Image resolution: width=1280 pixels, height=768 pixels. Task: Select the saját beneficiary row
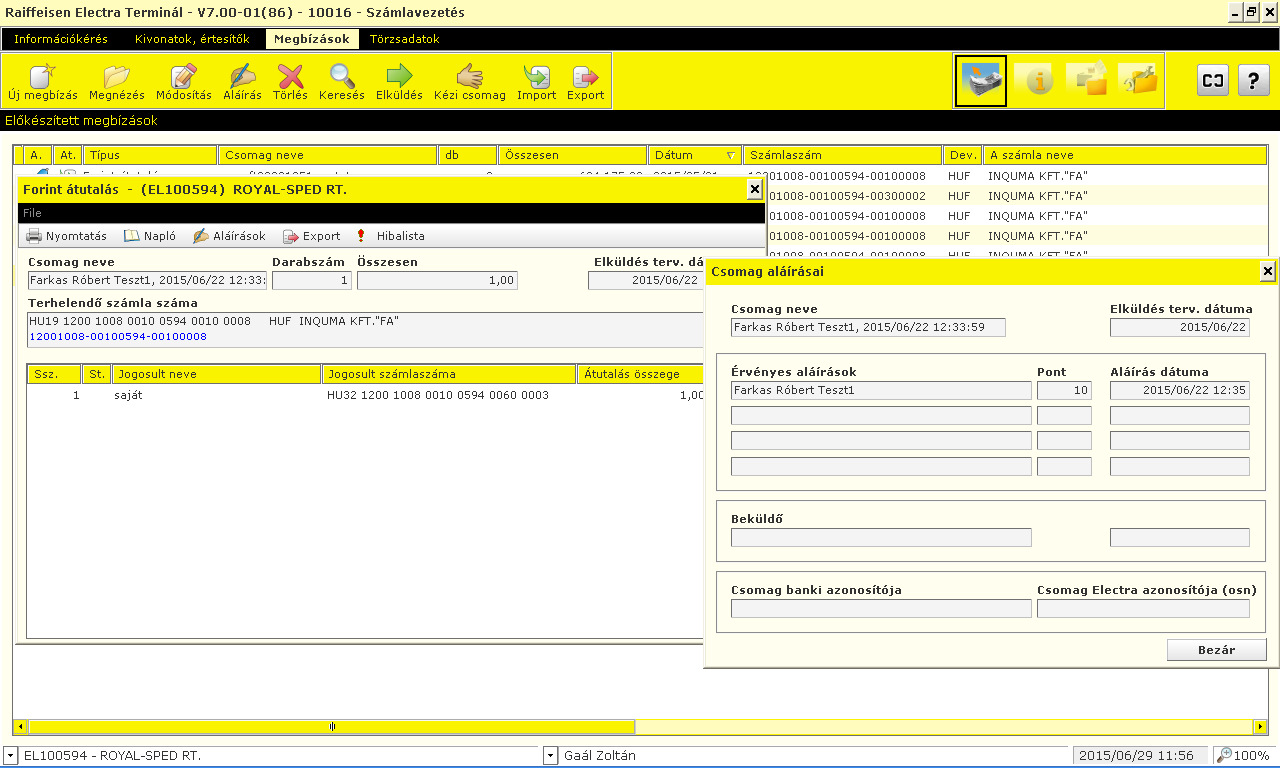366,395
